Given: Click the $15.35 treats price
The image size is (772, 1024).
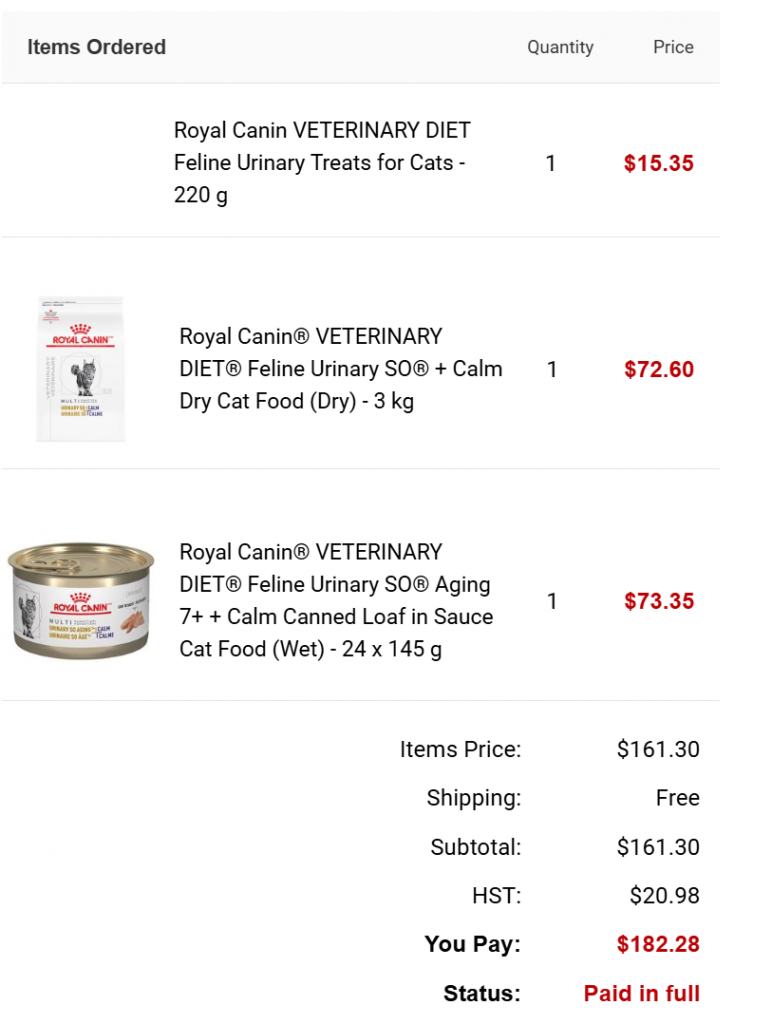Looking at the screenshot, I should point(658,164).
